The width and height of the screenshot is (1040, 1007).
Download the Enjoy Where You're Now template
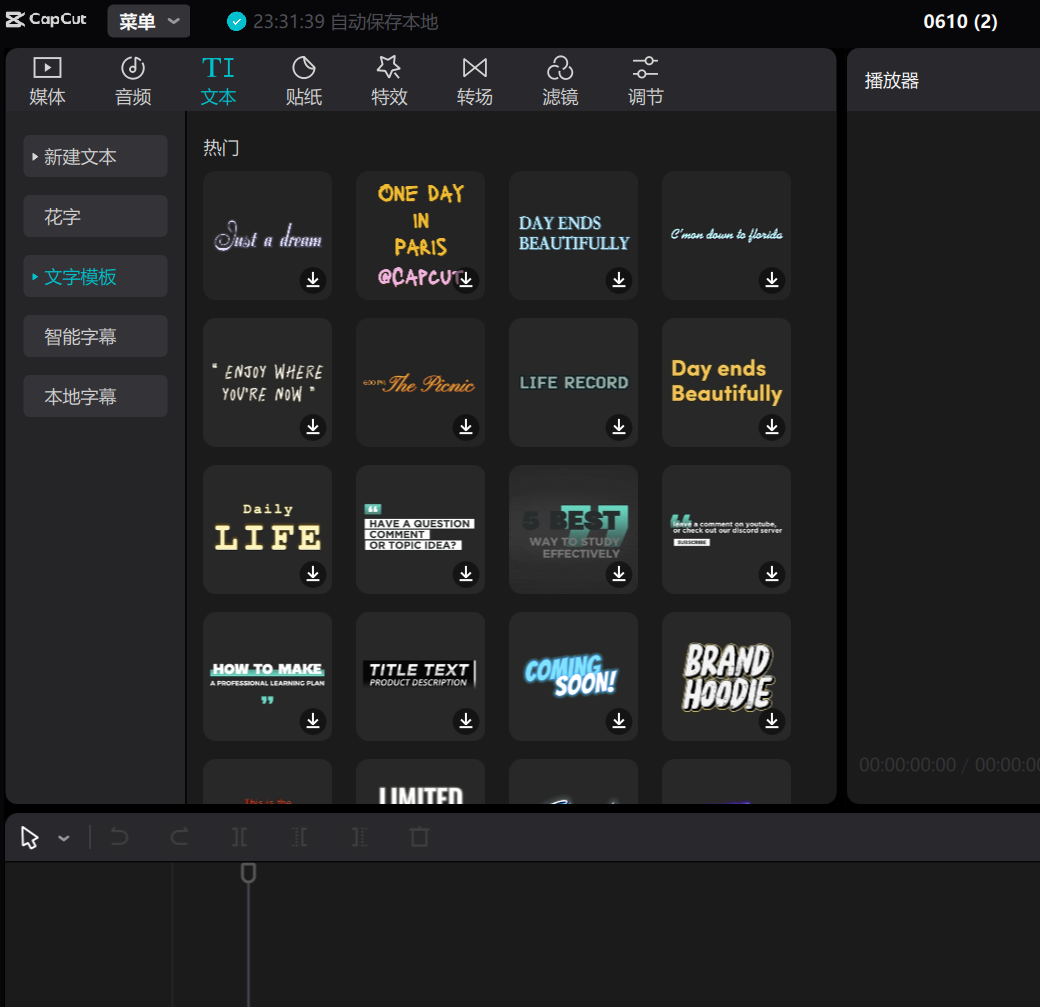pyautogui.click(x=313, y=427)
